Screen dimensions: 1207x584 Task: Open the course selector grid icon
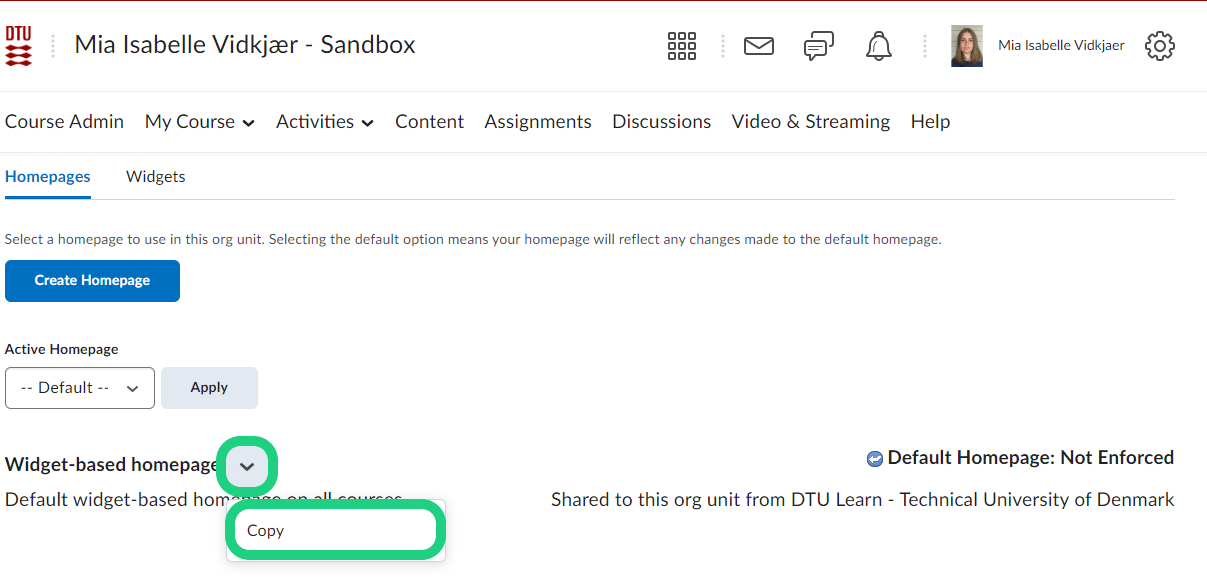pyautogui.click(x=681, y=46)
